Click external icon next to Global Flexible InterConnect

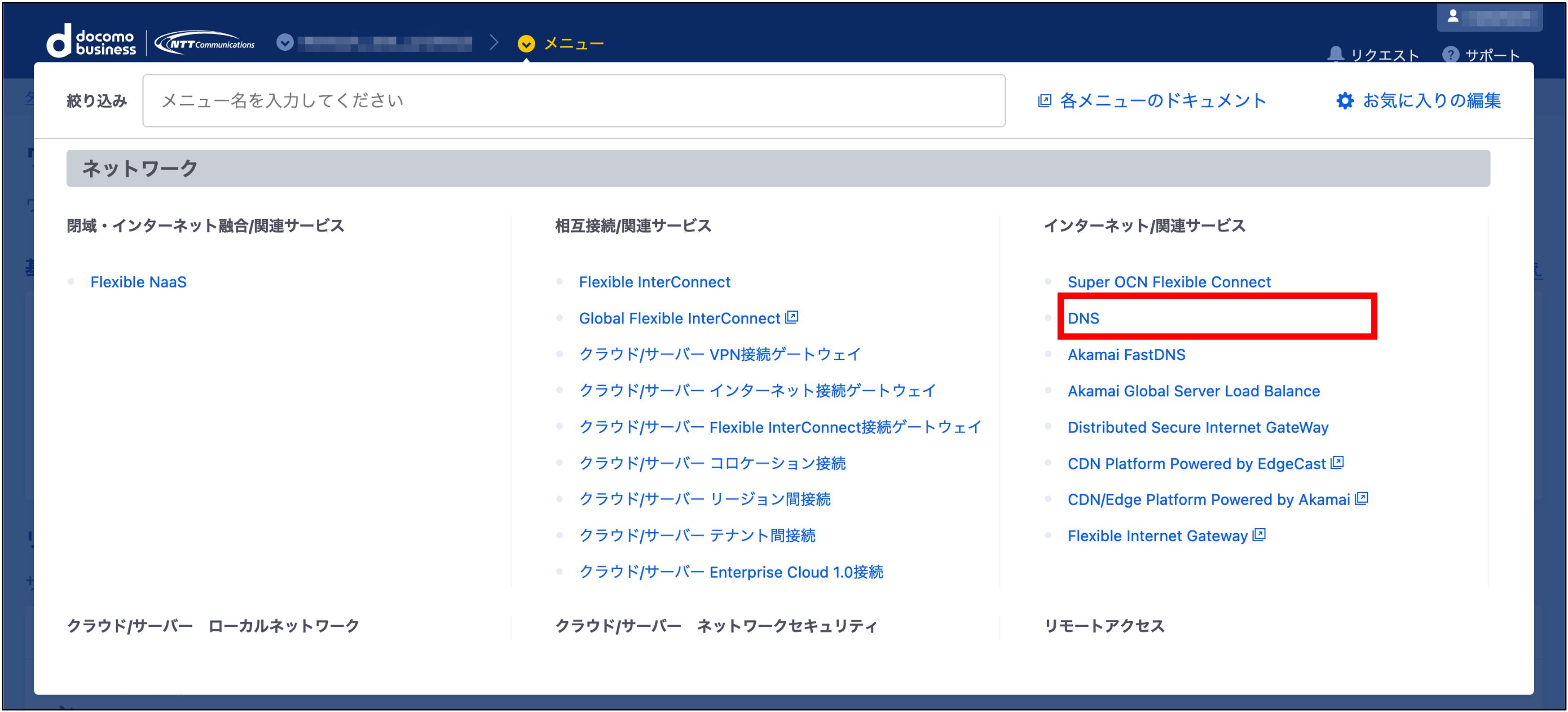pyautogui.click(x=791, y=317)
